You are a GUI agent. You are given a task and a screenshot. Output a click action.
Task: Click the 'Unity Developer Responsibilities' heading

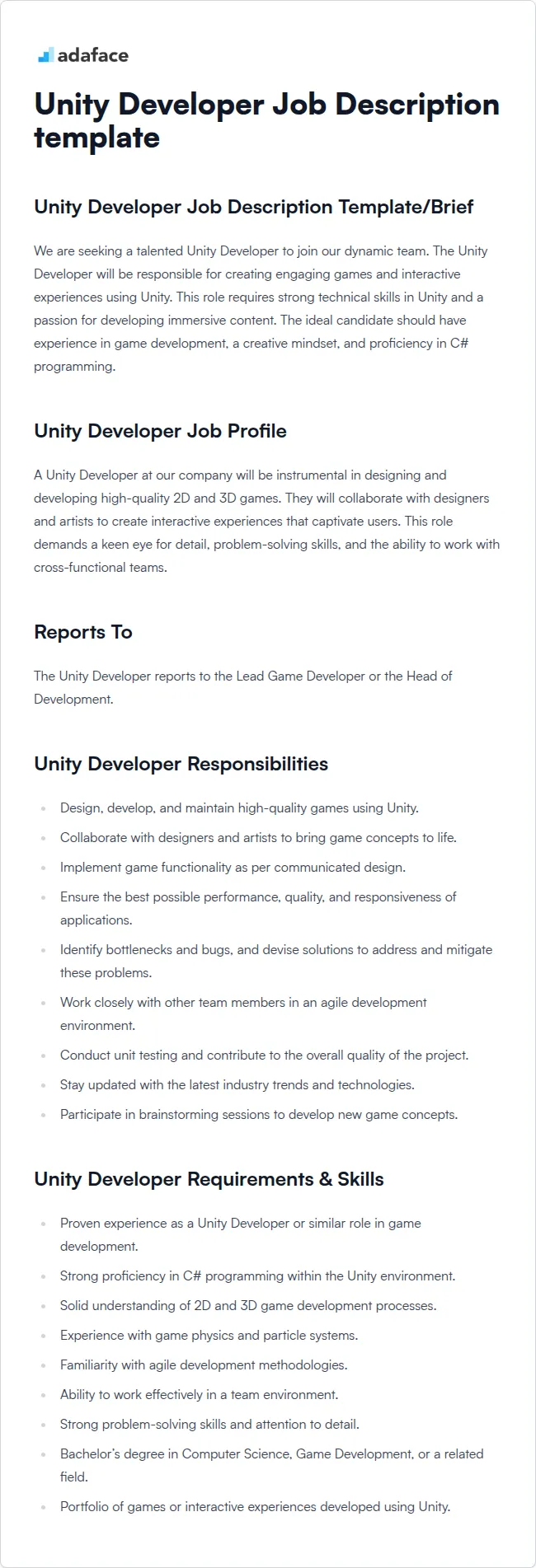(x=181, y=764)
